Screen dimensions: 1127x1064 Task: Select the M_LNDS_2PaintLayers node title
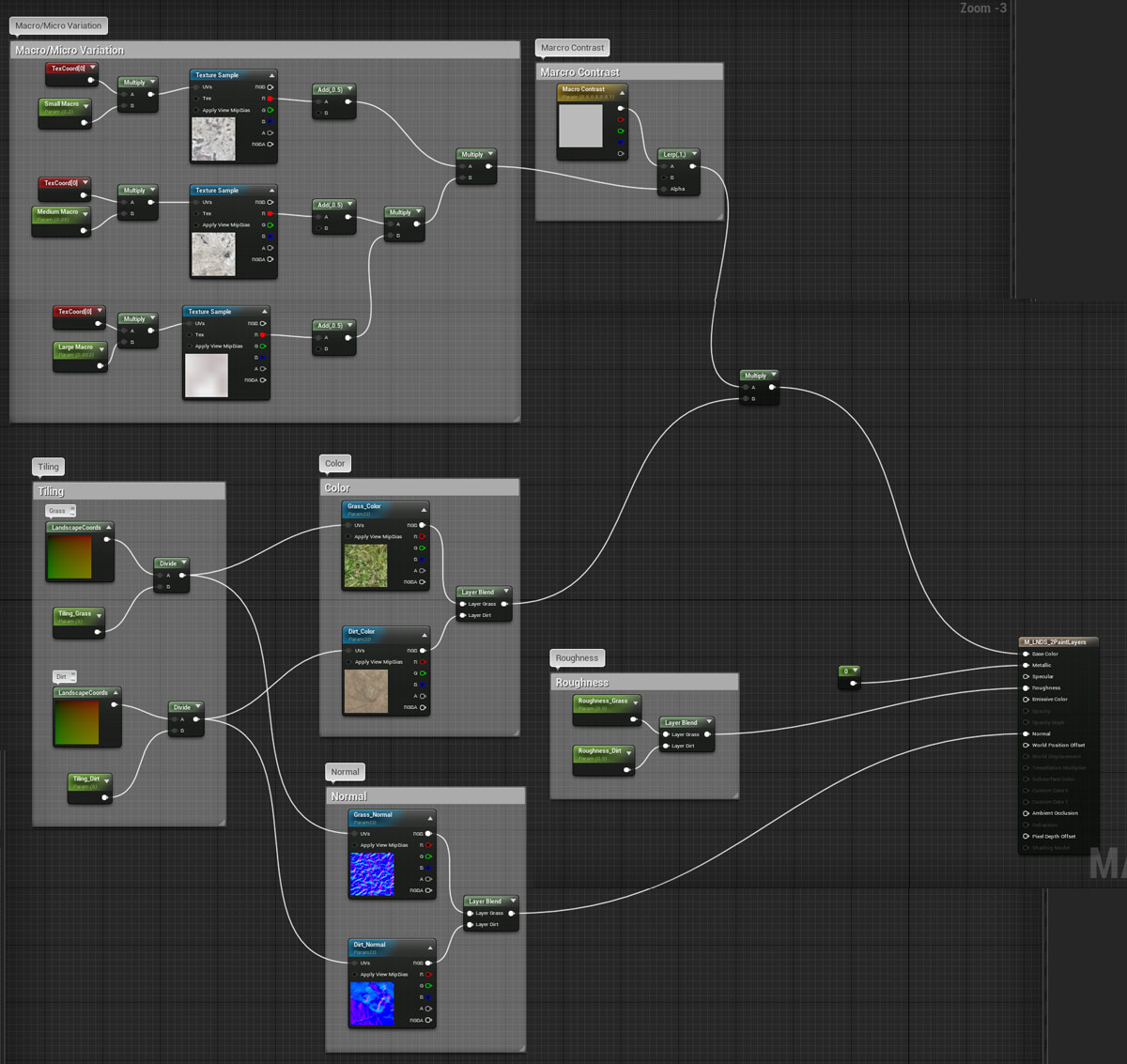1055,642
